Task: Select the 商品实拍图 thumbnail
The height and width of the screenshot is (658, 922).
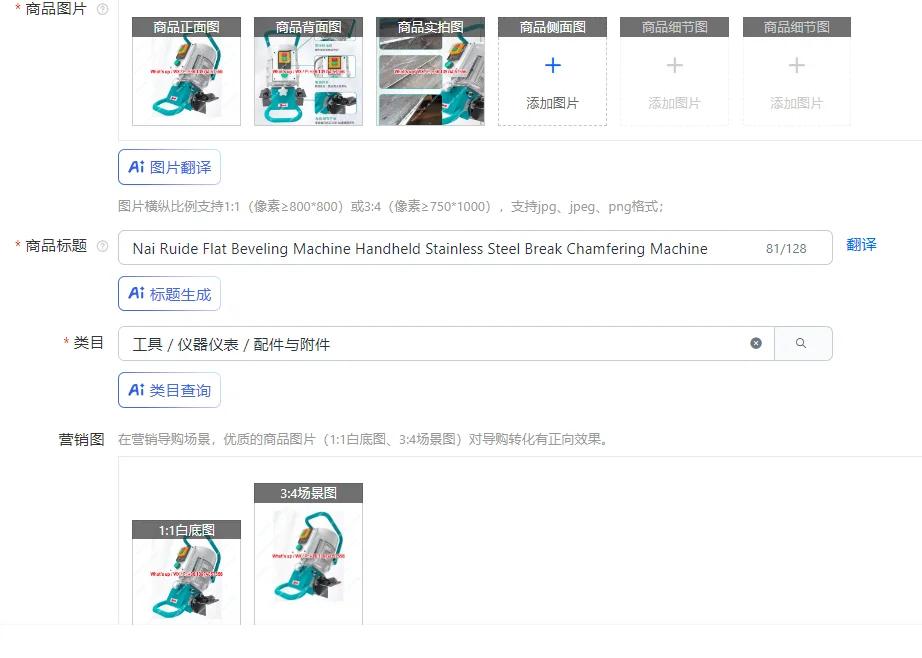Action: tap(430, 72)
